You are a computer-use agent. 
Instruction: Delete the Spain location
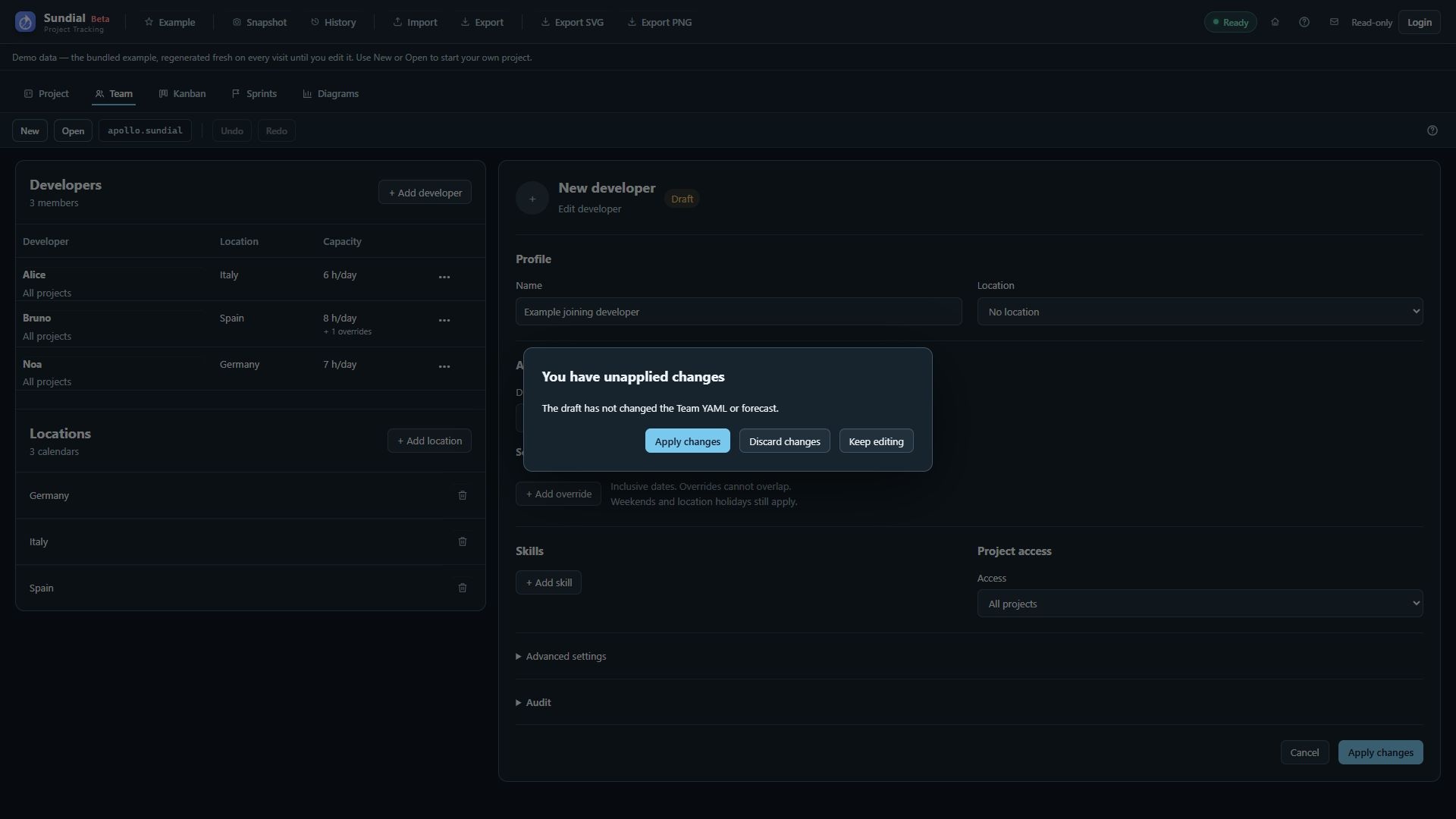(x=463, y=588)
